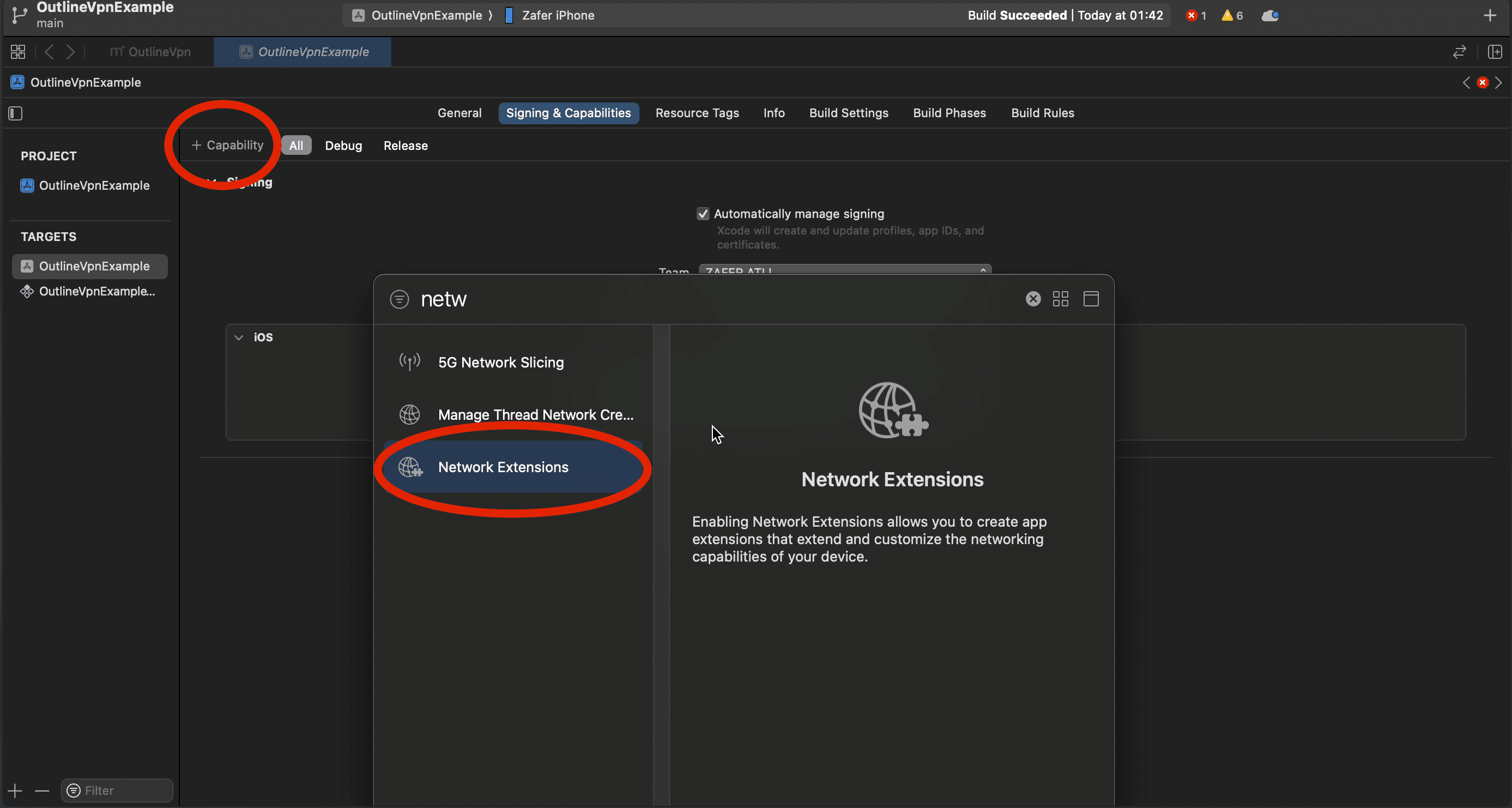The image size is (1512, 808).
Task: Select Manage Thread Network Credentials capability
Action: 512,414
